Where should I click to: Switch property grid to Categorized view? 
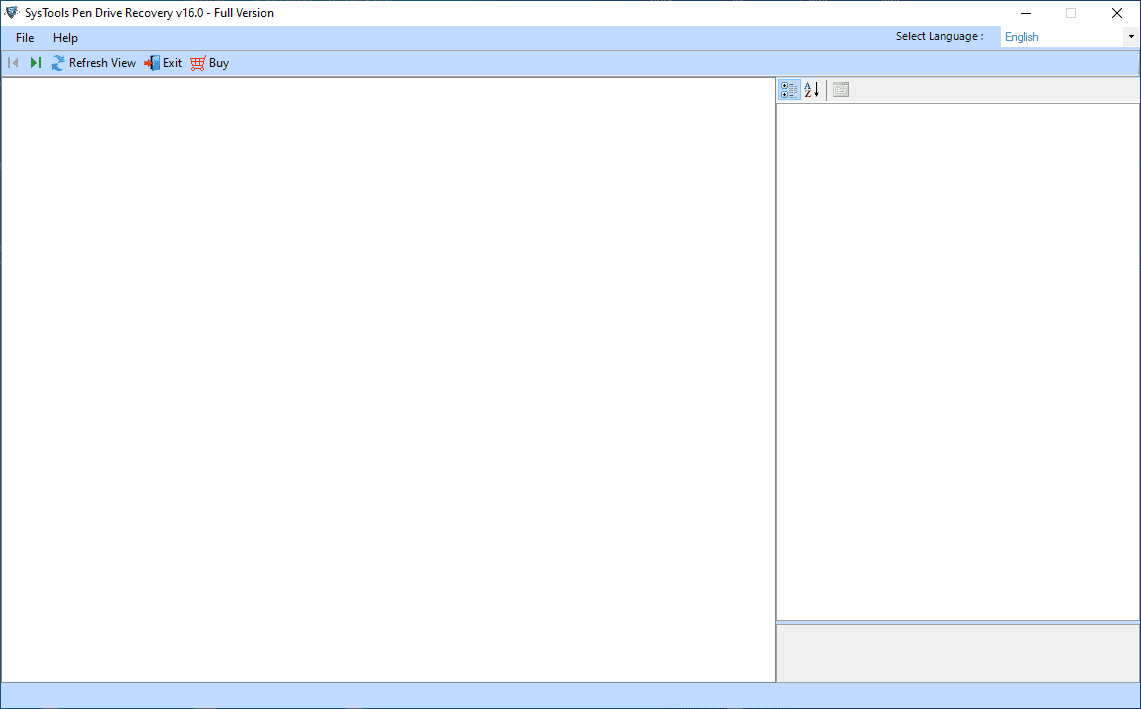click(790, 90)
